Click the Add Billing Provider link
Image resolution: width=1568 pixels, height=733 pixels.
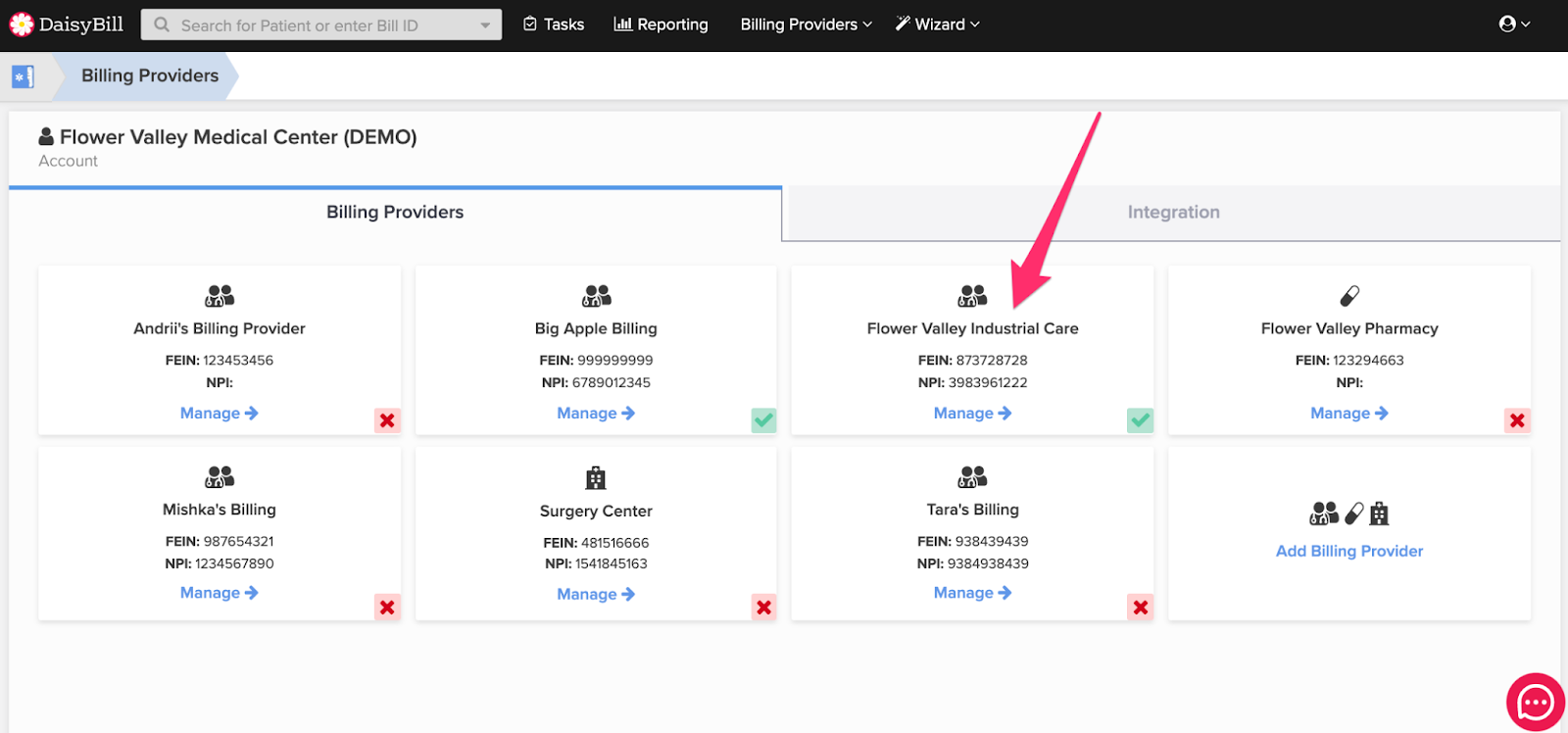pos(1349,551)
